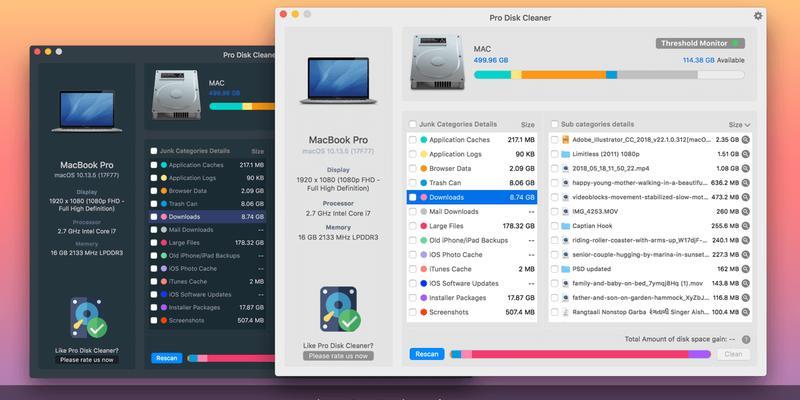This screenshot has height=400, width=800.
Task: Click 114.38 GB Available text
Action: [x=713, y=60]
